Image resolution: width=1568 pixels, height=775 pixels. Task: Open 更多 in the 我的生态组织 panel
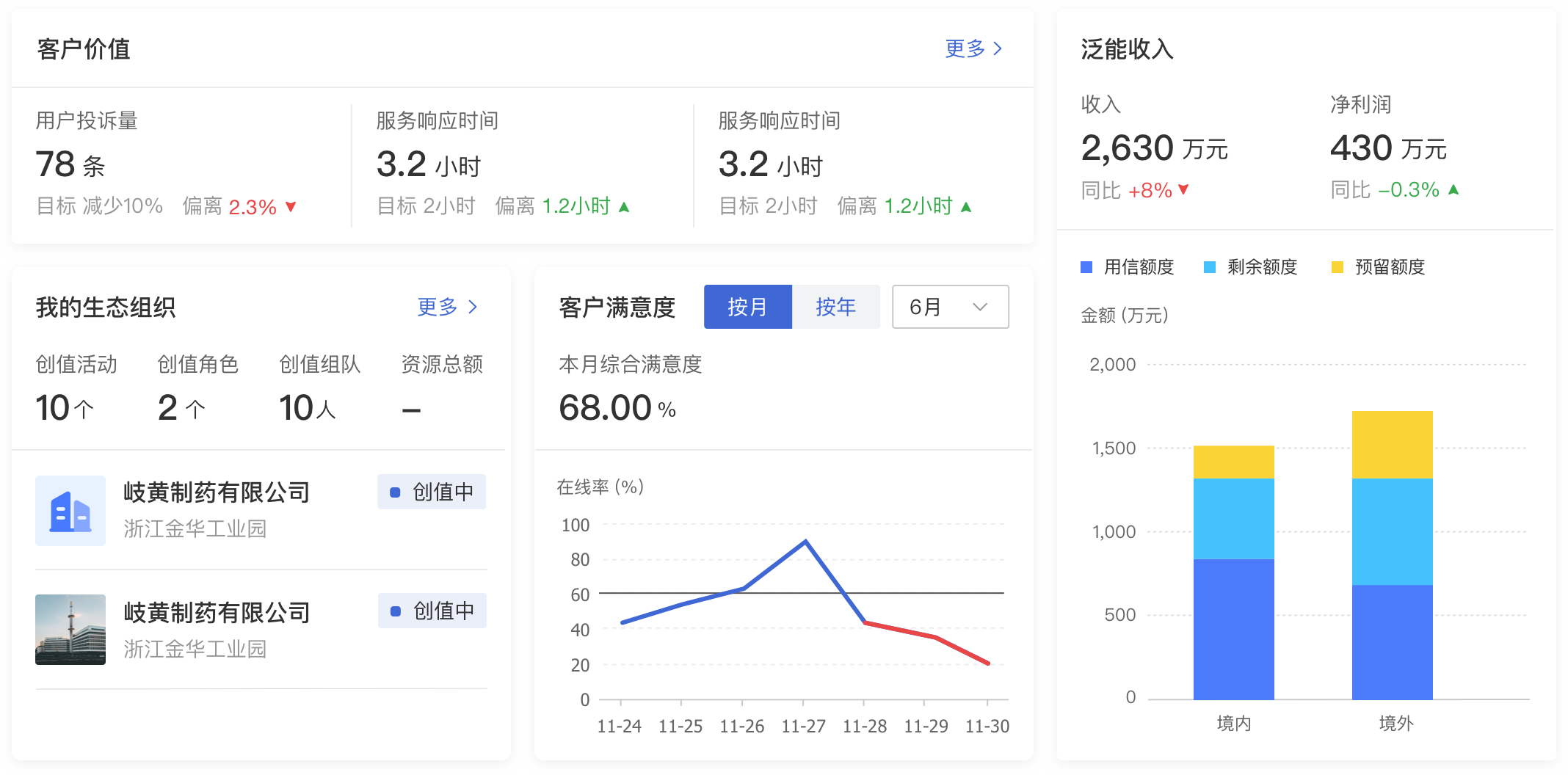[x=438, y=307]
